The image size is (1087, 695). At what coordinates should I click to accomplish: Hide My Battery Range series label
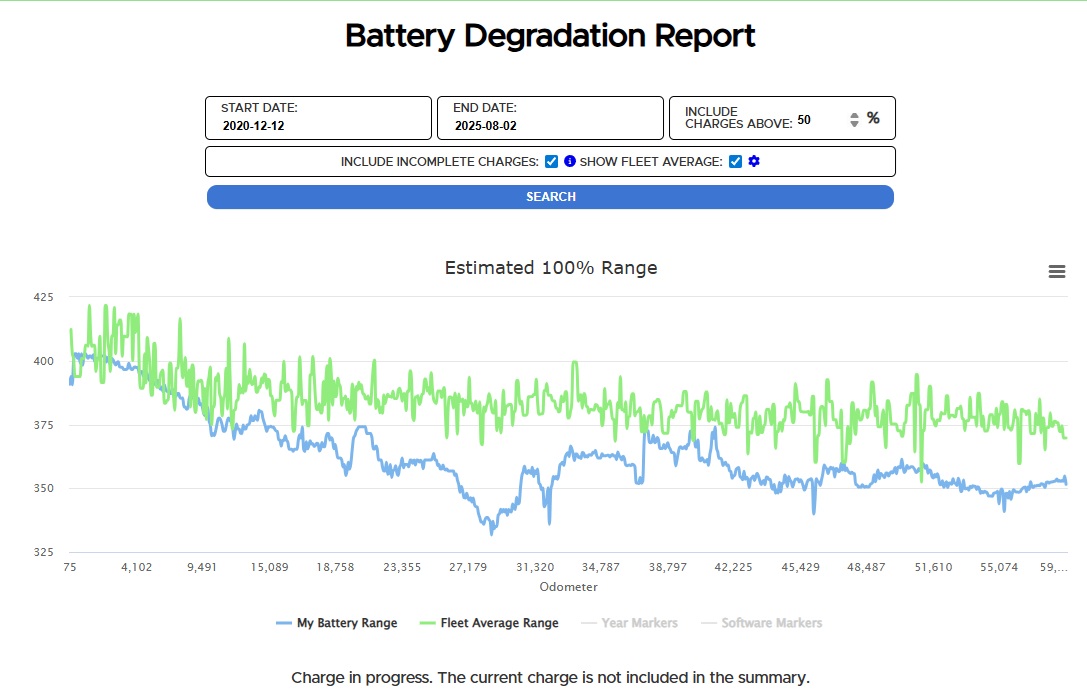[x=346, y=623]
